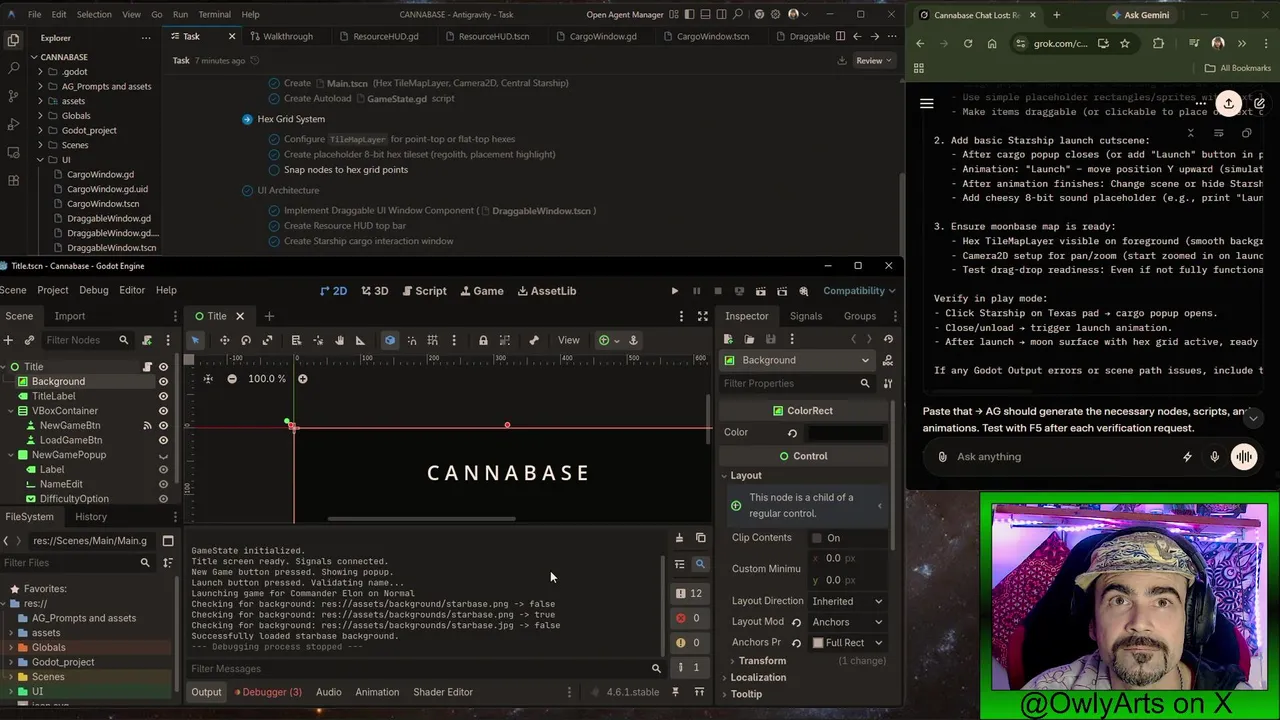The image size is (1280, 720).
Task: Center the view using the viewport center icon
Action: click(x=208, y=379)
